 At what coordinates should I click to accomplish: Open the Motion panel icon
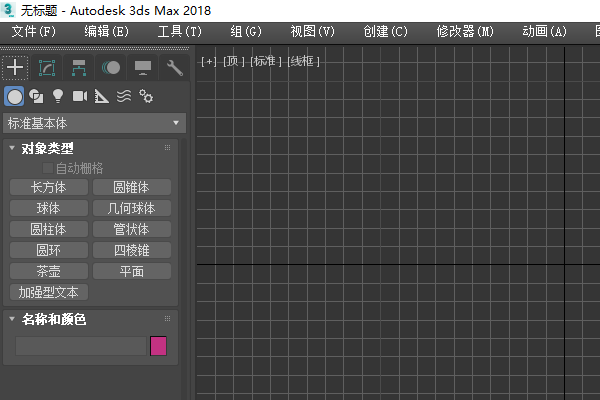point(111,68)
